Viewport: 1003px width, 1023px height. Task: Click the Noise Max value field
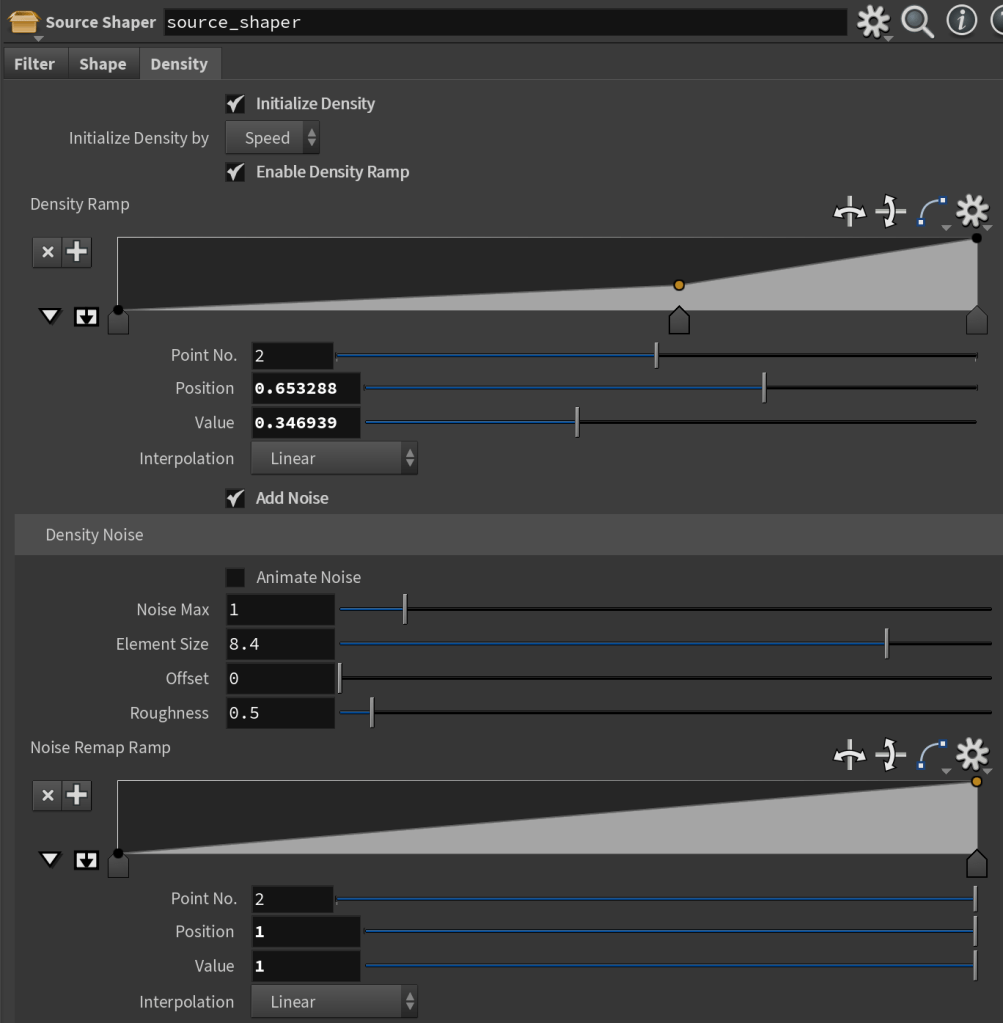click(280, 609)
